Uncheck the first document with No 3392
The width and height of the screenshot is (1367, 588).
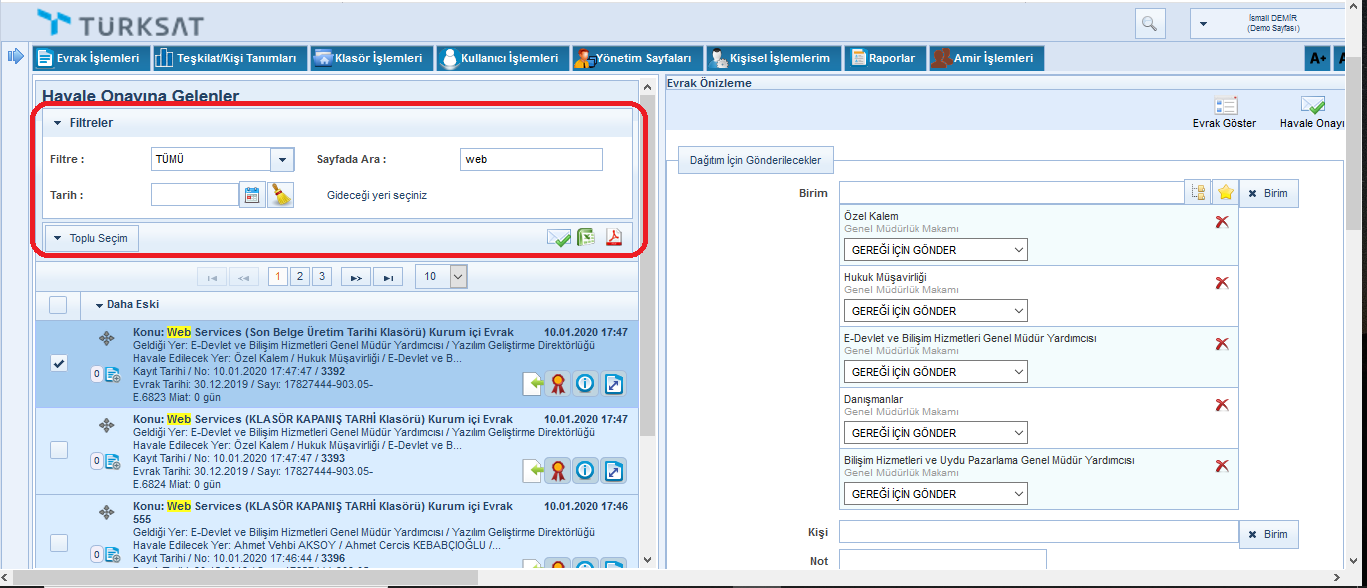[59, 364]
